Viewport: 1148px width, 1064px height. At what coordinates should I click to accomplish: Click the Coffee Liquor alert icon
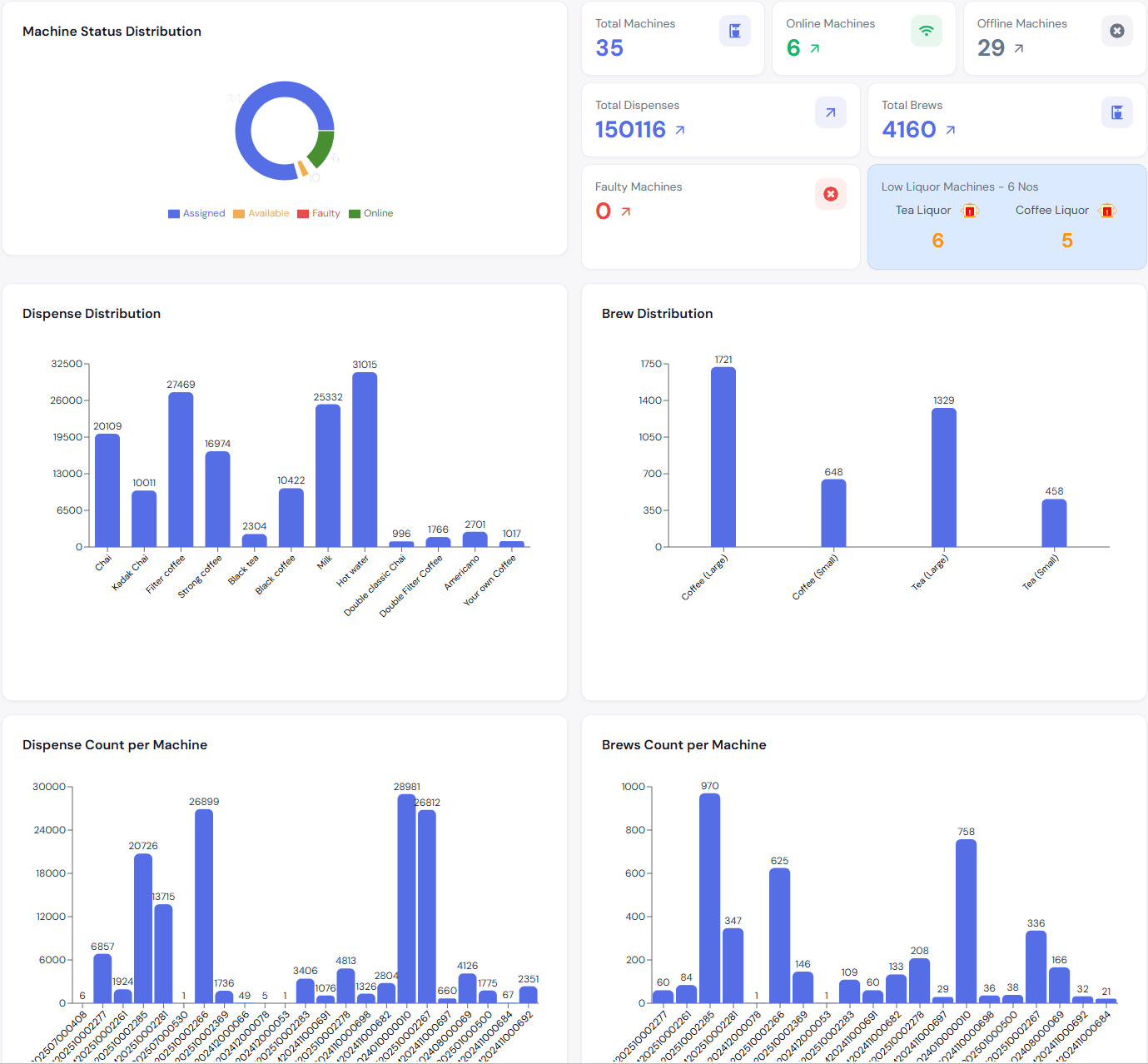(x=1107, y=211)
